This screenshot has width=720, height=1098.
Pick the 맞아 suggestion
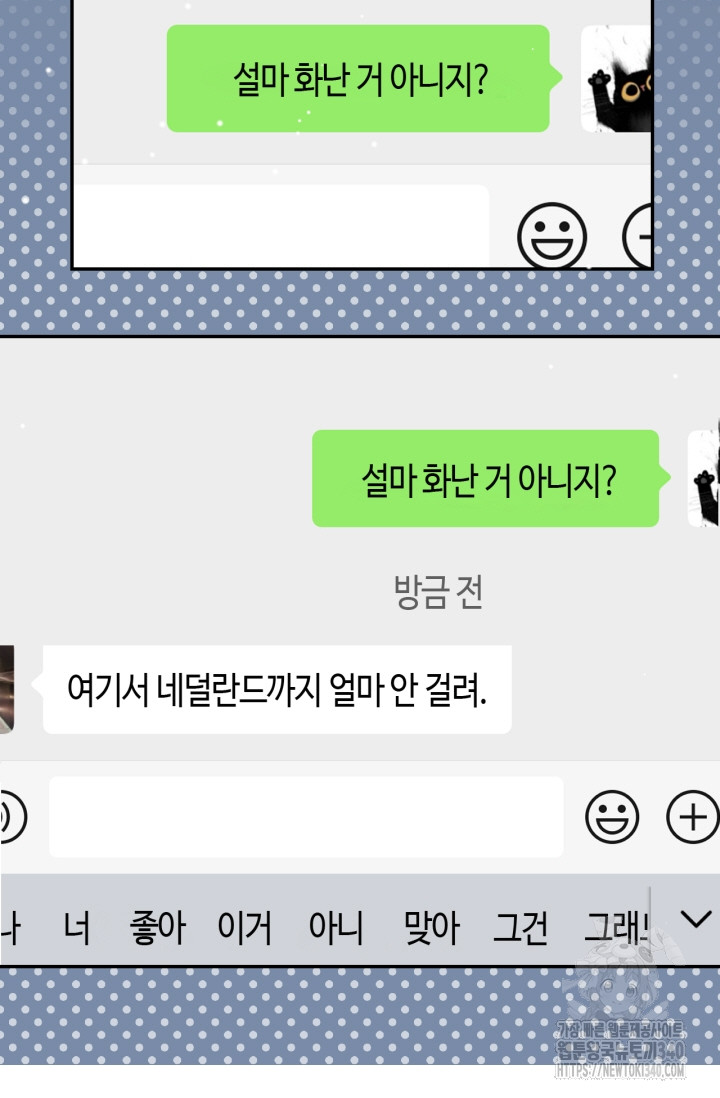[x=431, y=928]
